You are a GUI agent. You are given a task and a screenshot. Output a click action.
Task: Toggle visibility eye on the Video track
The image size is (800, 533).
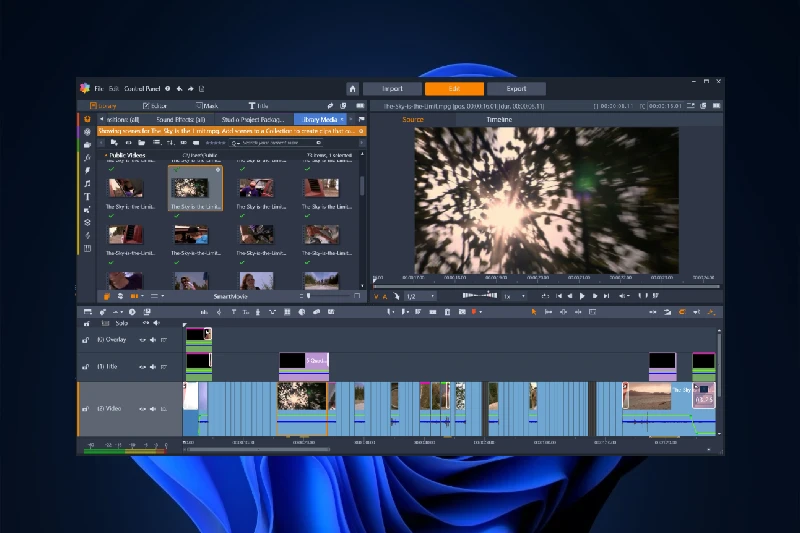click(x=142, y=409)
